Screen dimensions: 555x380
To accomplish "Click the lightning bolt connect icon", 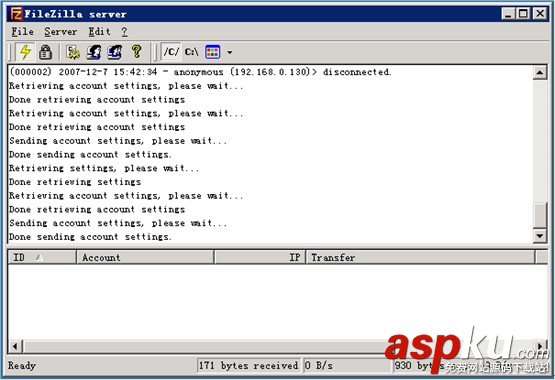I will click(x=25, y=52).
